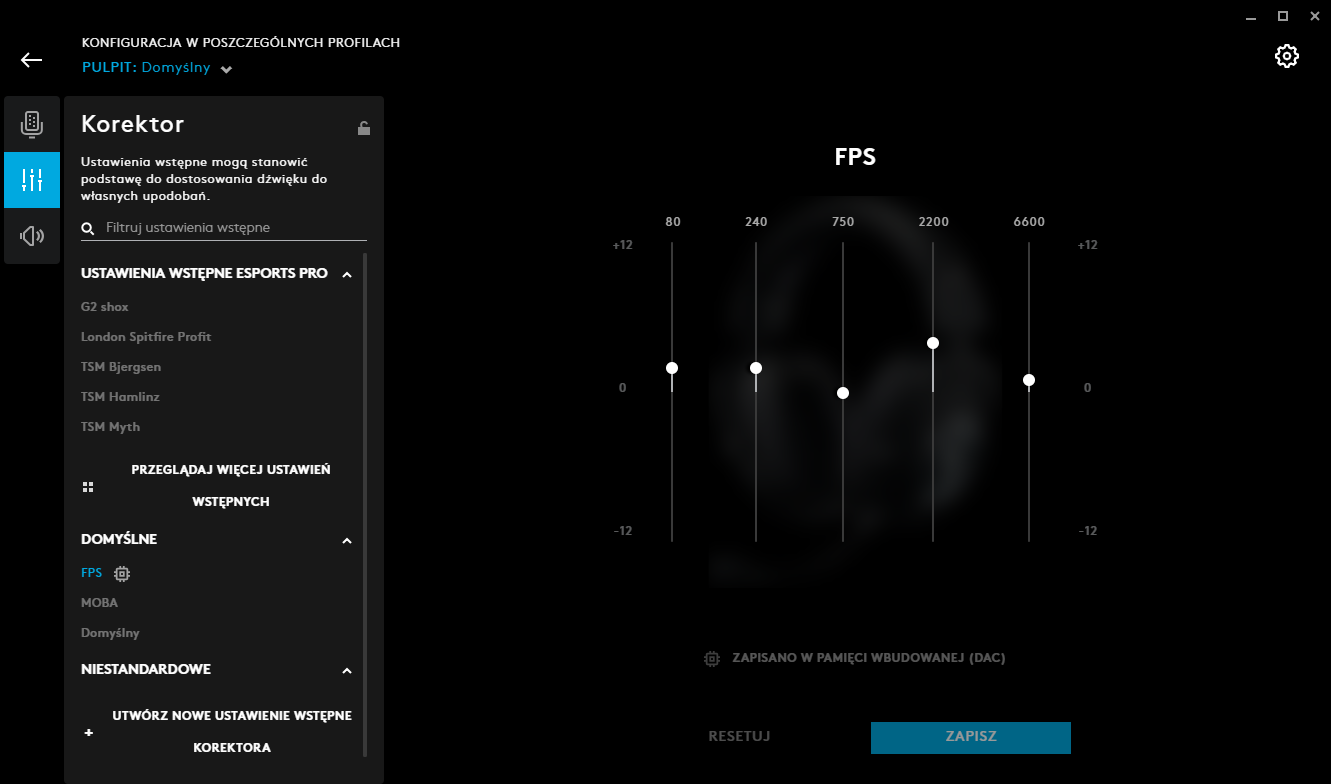Click the 6600 Hz slider handle
The width and height of the screenshot is (1331, 784).
[x=1029, y=380]
